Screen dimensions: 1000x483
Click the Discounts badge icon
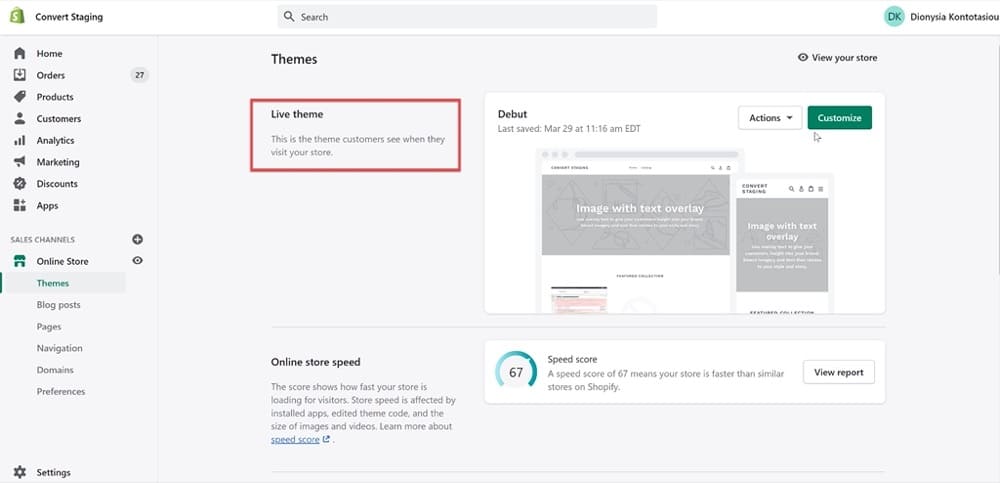[19, 184]
